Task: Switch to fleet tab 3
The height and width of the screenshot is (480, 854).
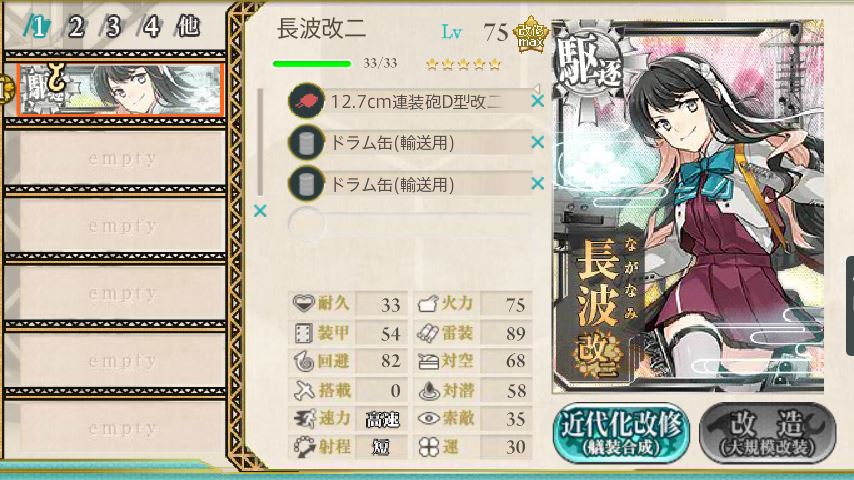Action: [113, 26]
